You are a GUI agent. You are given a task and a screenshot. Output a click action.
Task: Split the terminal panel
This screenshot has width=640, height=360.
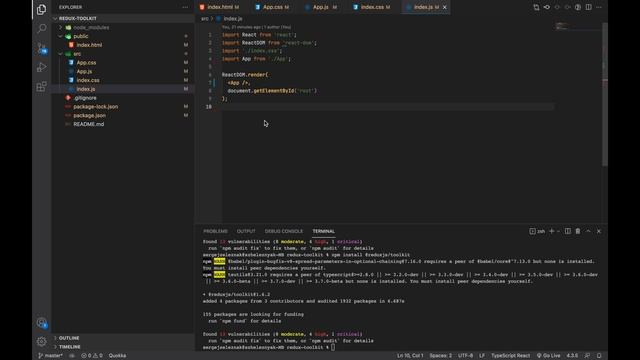click(x=568, y=231)
